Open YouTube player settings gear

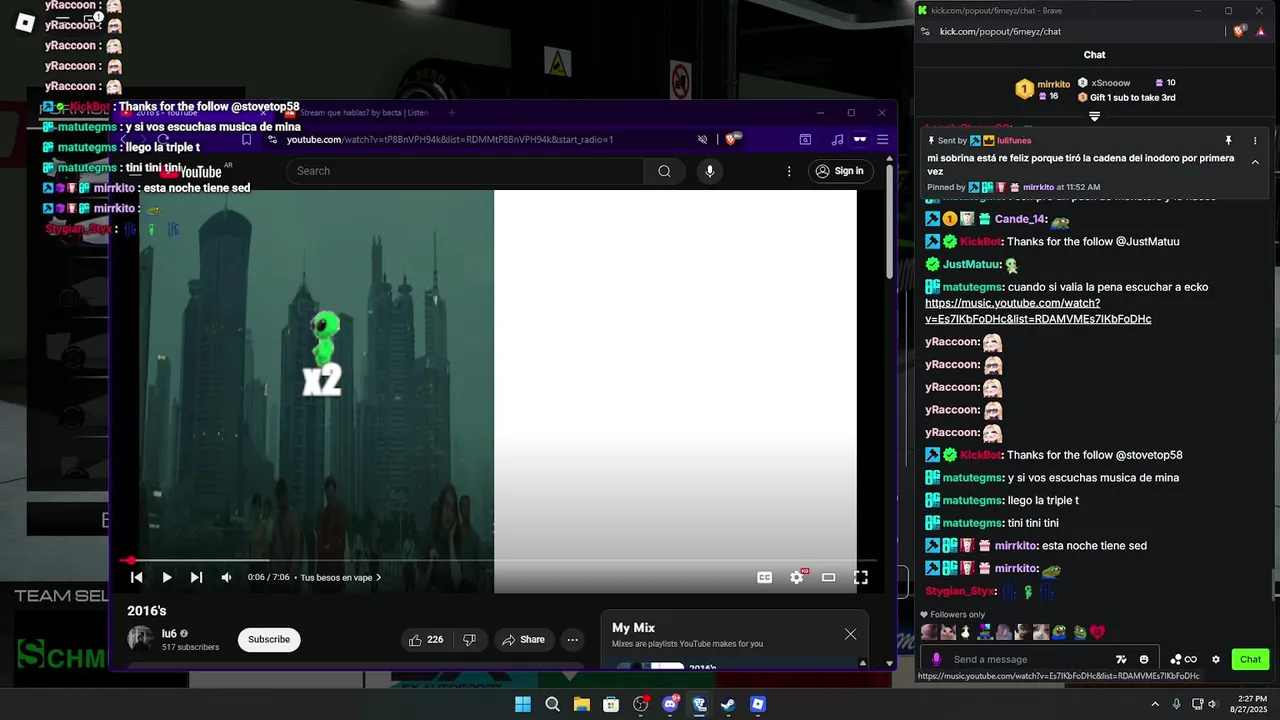click(797, 577)
